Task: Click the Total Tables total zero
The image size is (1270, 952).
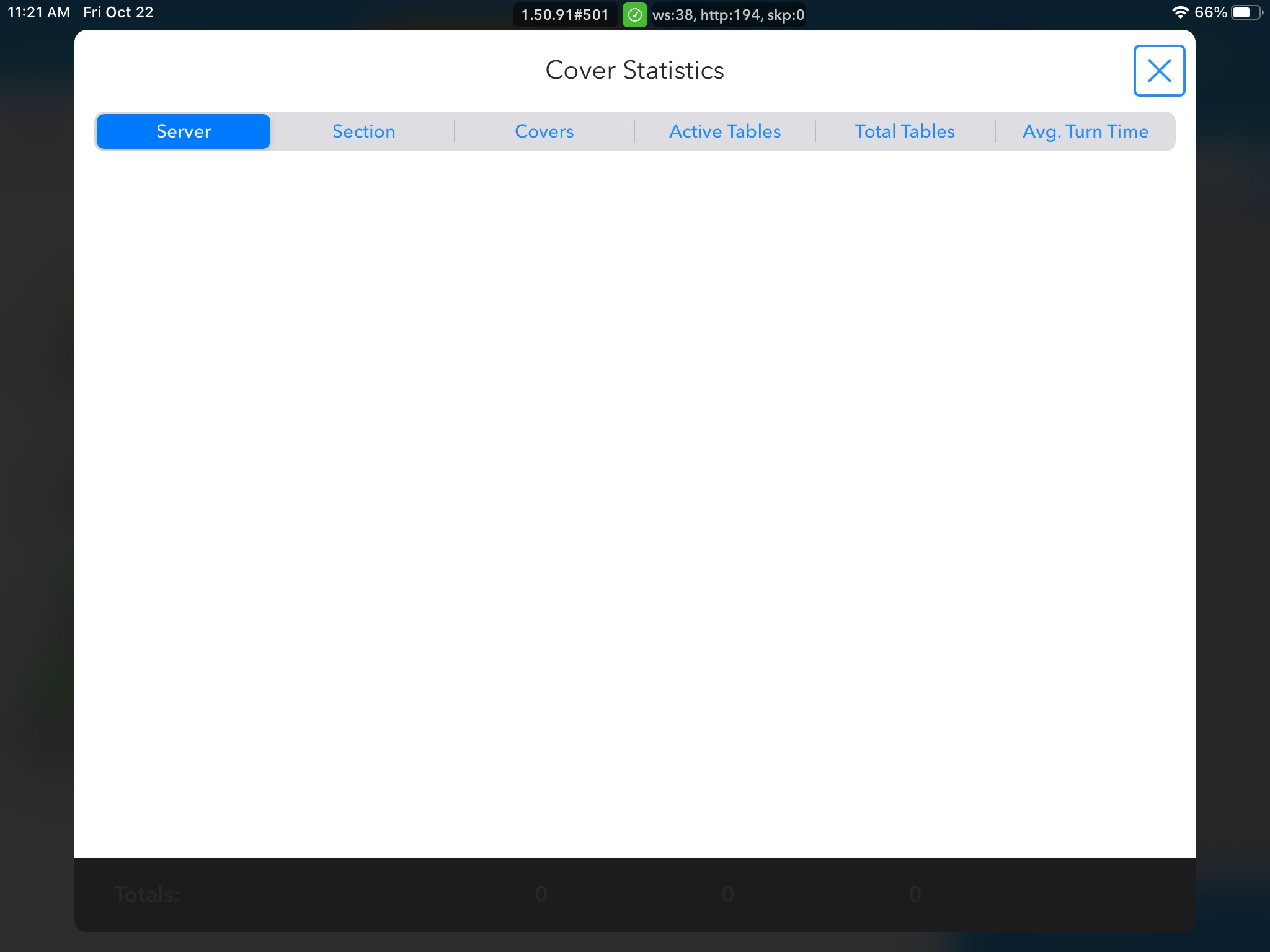Action: point(915,894)
